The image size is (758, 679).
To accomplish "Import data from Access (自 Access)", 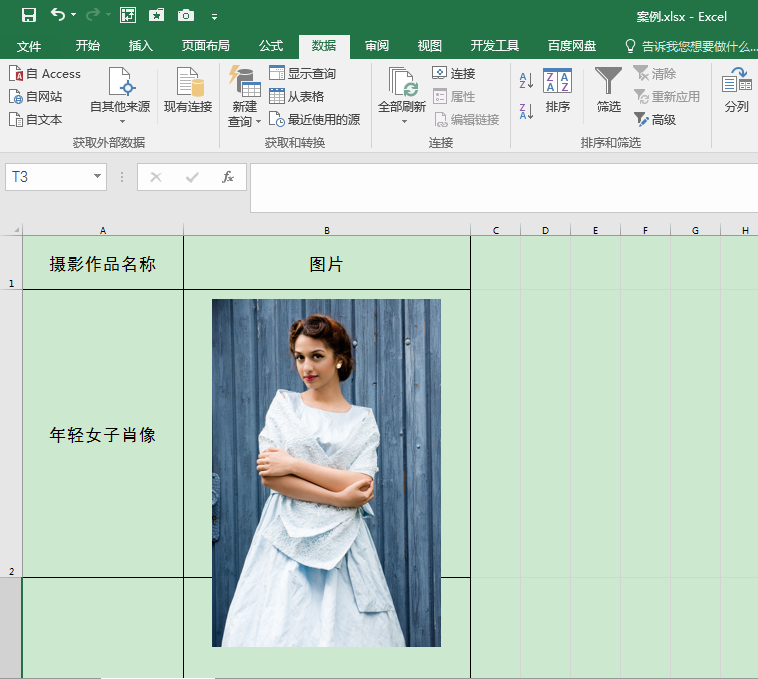I will (45, 74).
